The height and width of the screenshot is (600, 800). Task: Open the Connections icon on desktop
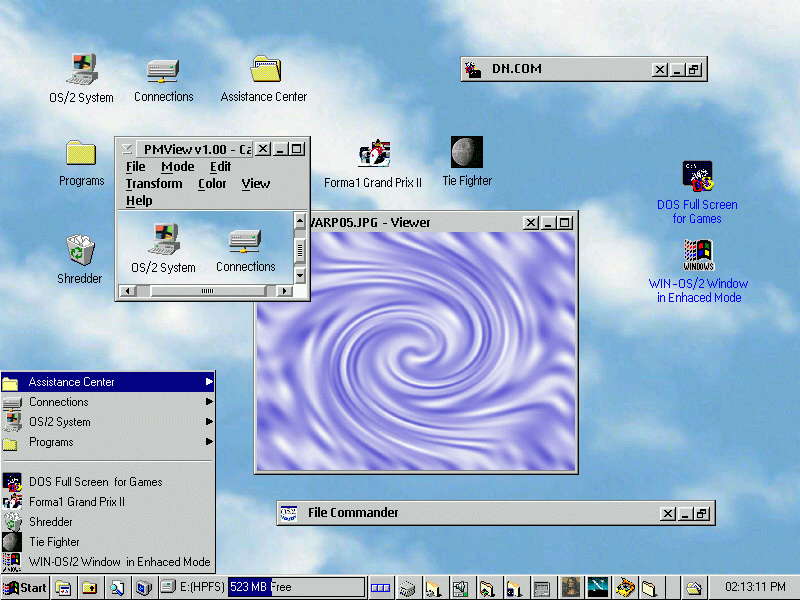coord(163,70)
